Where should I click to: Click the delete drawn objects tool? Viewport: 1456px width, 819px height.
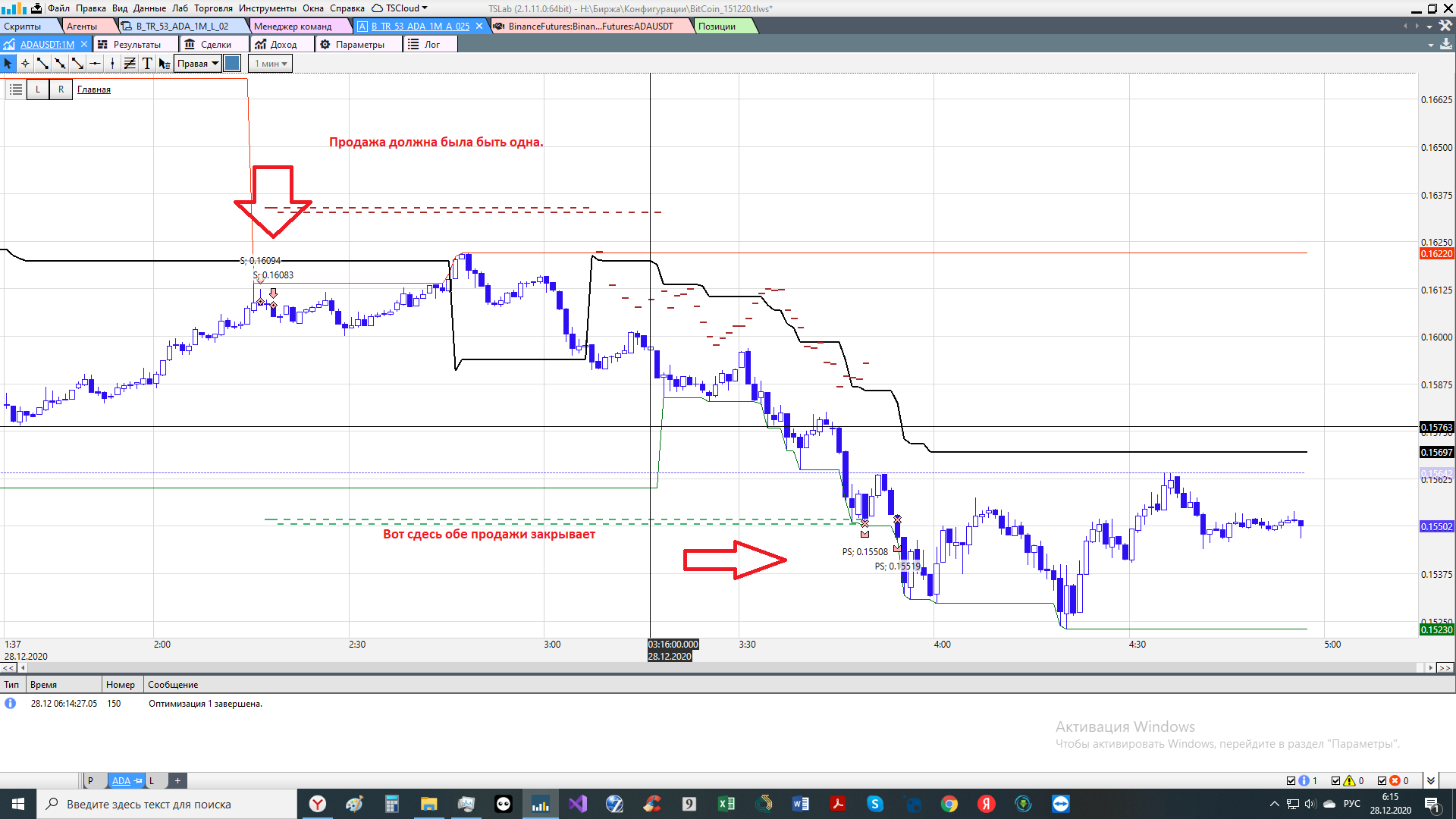164,64
